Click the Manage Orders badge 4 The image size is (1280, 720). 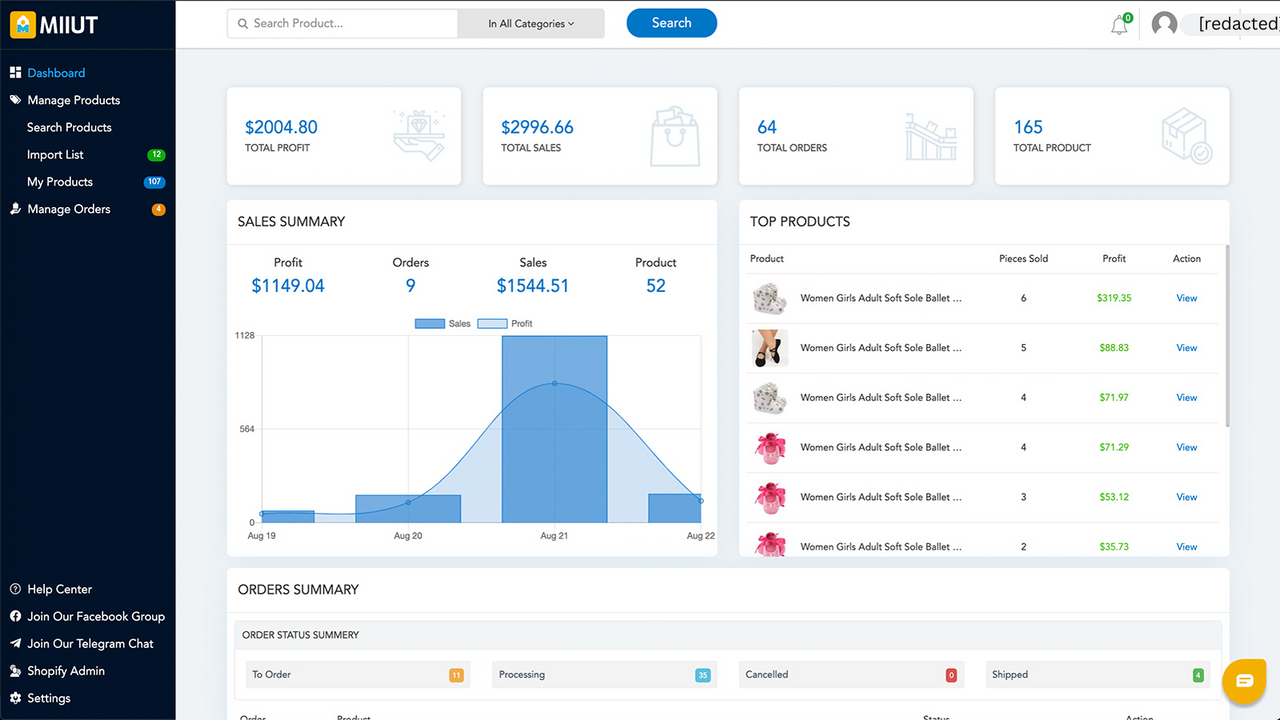[158, 209]
